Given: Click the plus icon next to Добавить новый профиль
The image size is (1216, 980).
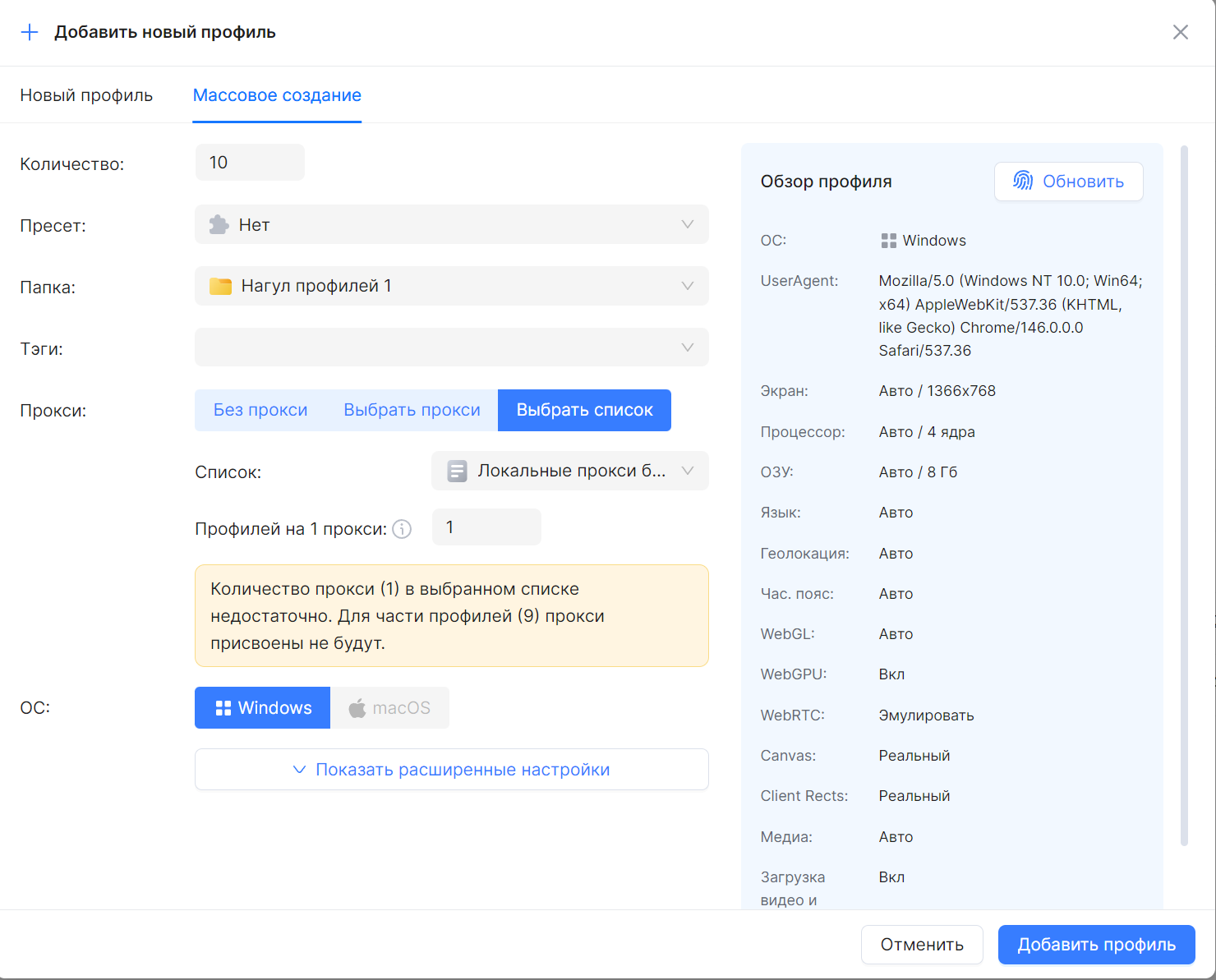Looking at the screenshot, I should [30, 32].
